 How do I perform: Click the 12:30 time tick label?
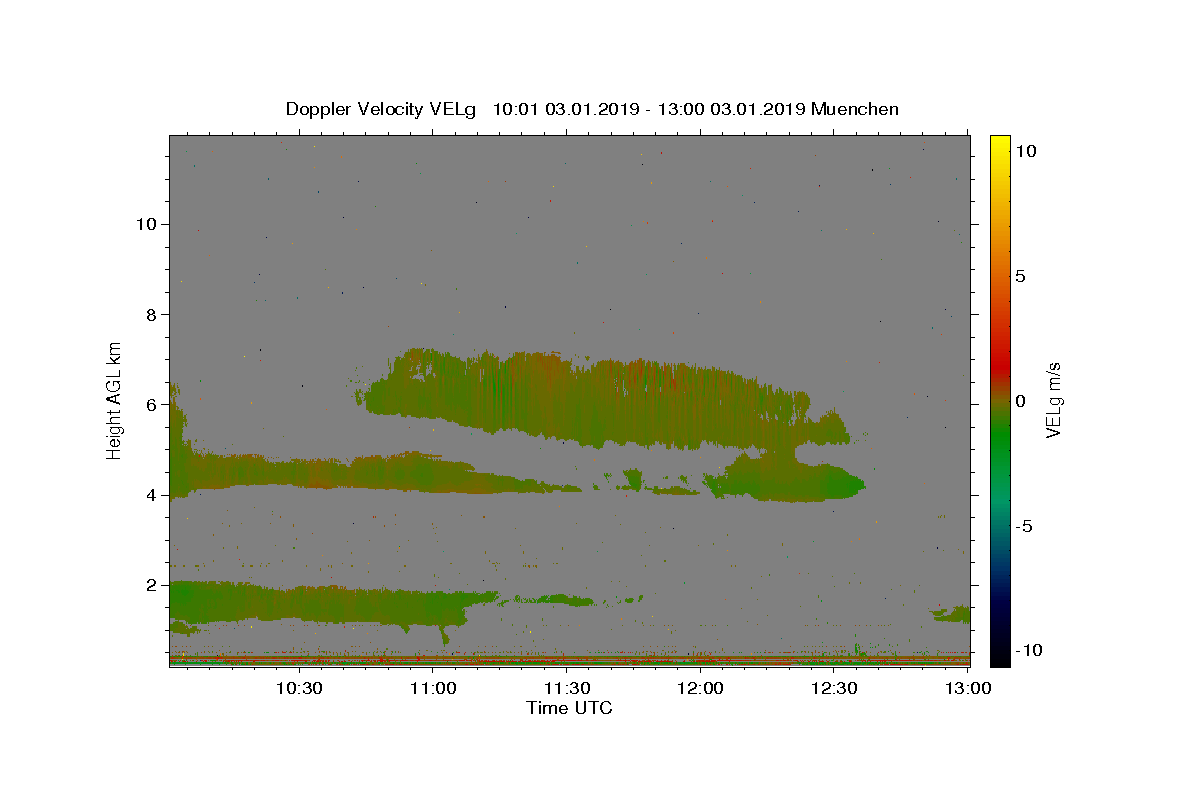[x=833, y=688]
